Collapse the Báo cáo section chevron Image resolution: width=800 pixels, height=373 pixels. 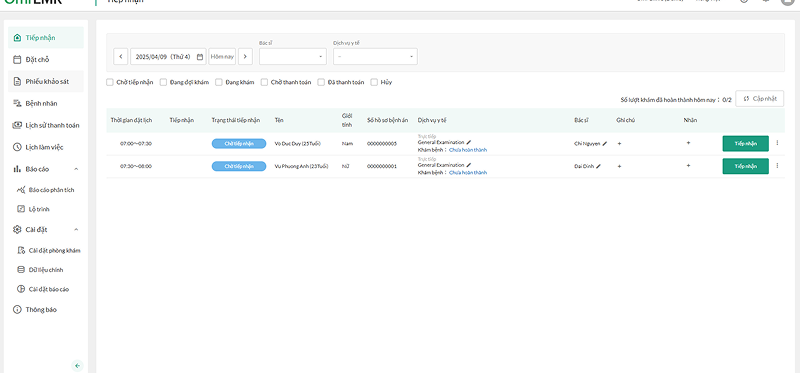76,169
